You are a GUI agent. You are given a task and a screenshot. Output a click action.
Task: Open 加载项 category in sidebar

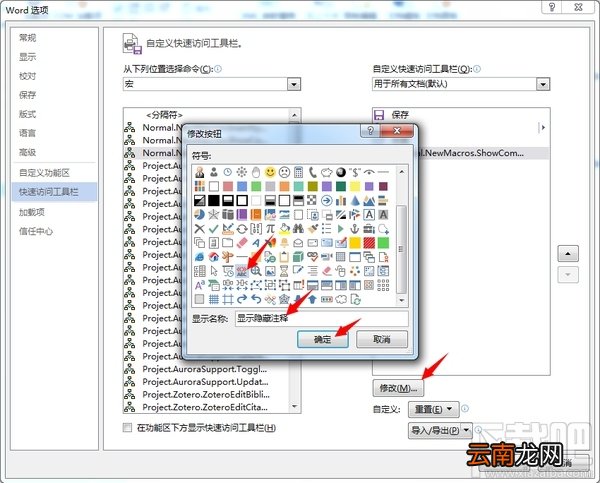click(32, 212)
